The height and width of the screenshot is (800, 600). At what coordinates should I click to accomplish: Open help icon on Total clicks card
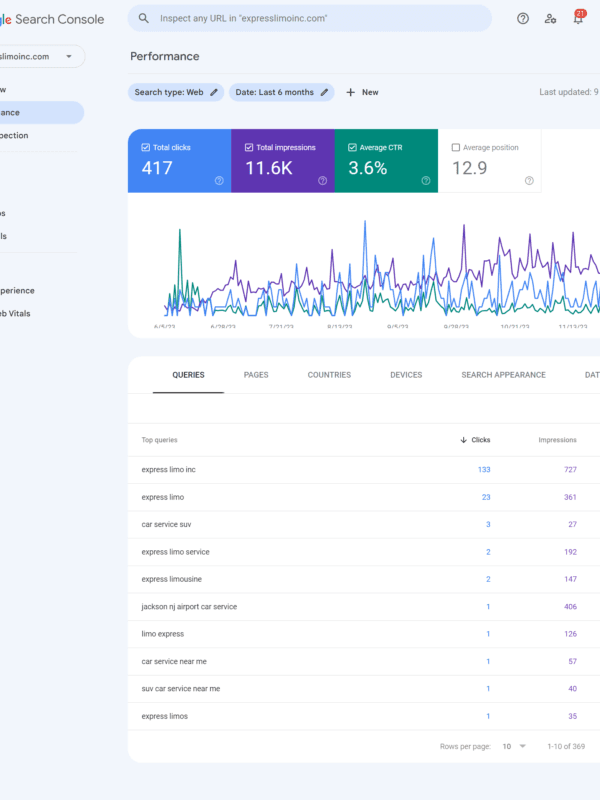pyautogui.click(x=219, y=181)
